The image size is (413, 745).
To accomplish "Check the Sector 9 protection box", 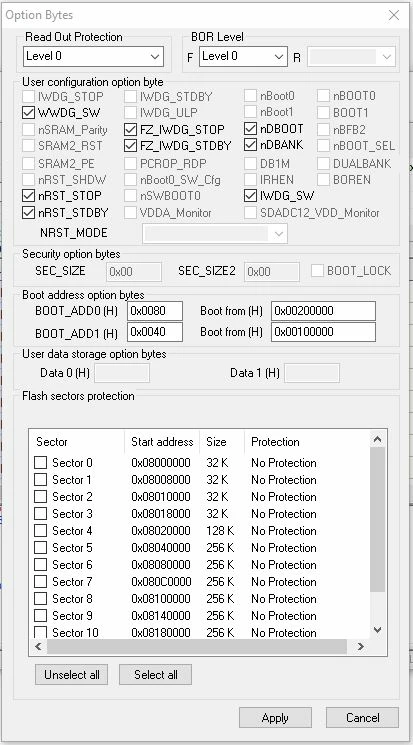I will (40, 616).
